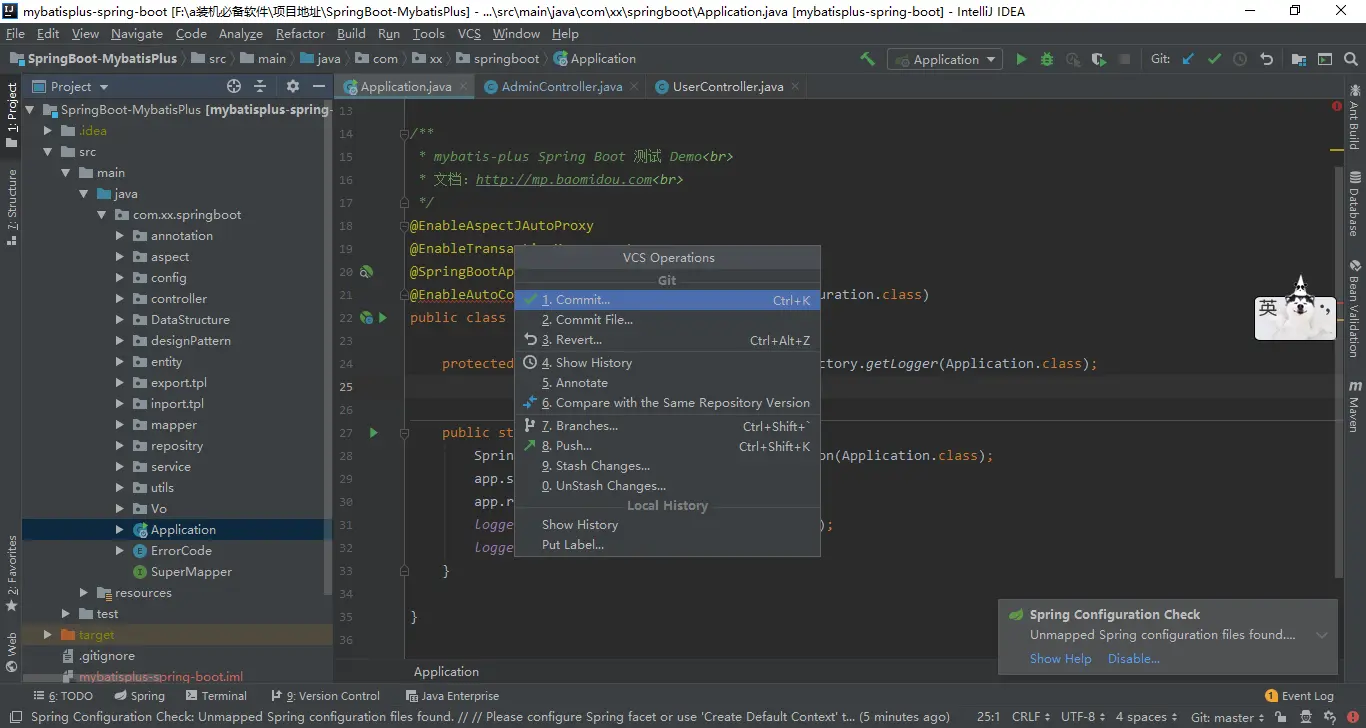Open the Refactor menu
The height and width of the screenshot is (728, 1366).
[x=300, y=33]
